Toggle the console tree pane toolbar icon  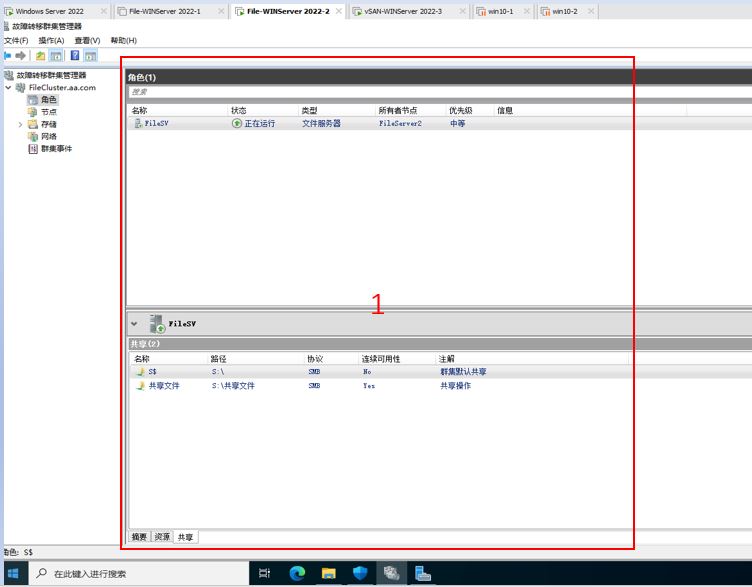pos(56,56)
